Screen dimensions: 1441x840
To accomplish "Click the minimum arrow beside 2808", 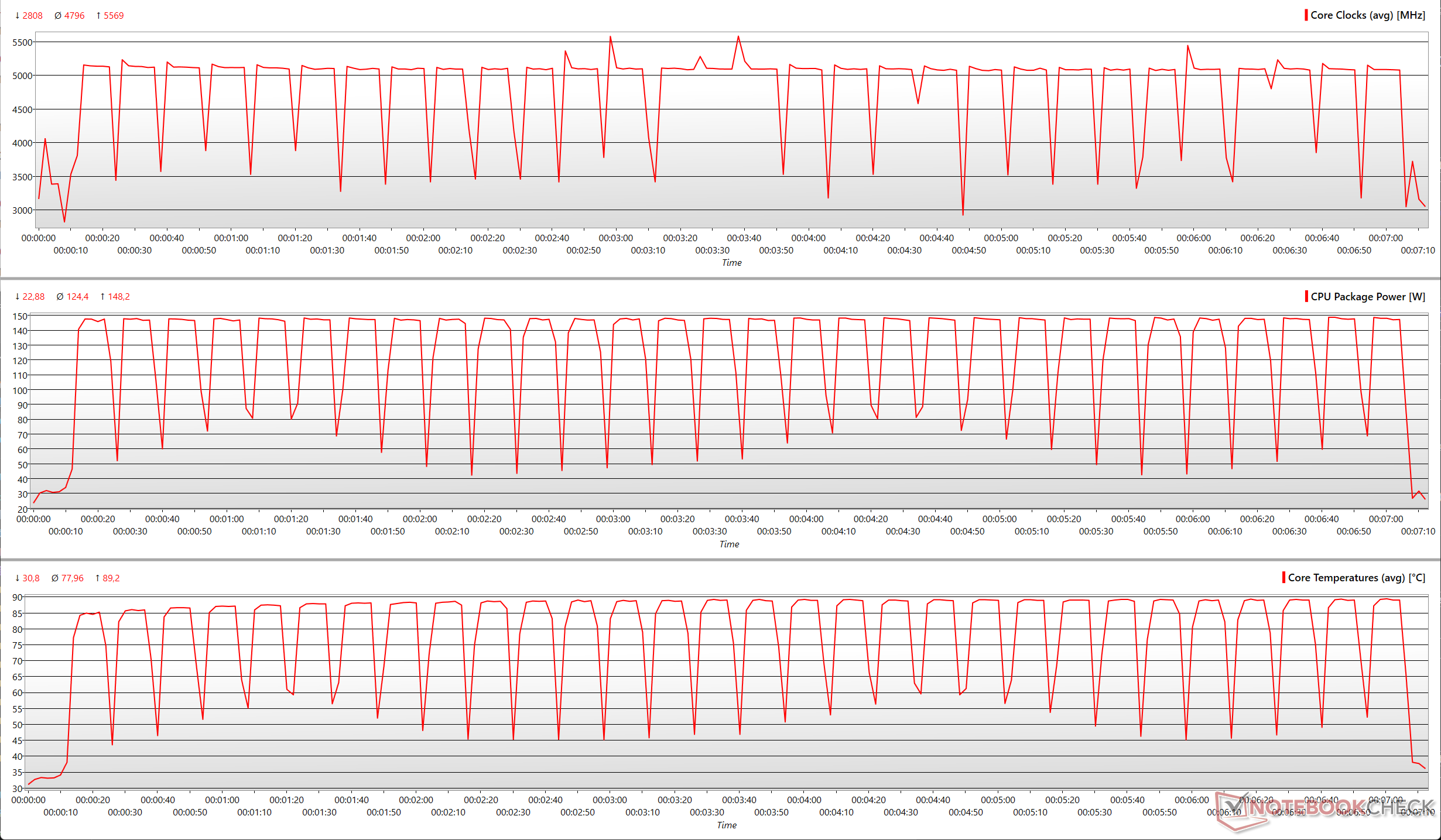I will tap(18, 16).
